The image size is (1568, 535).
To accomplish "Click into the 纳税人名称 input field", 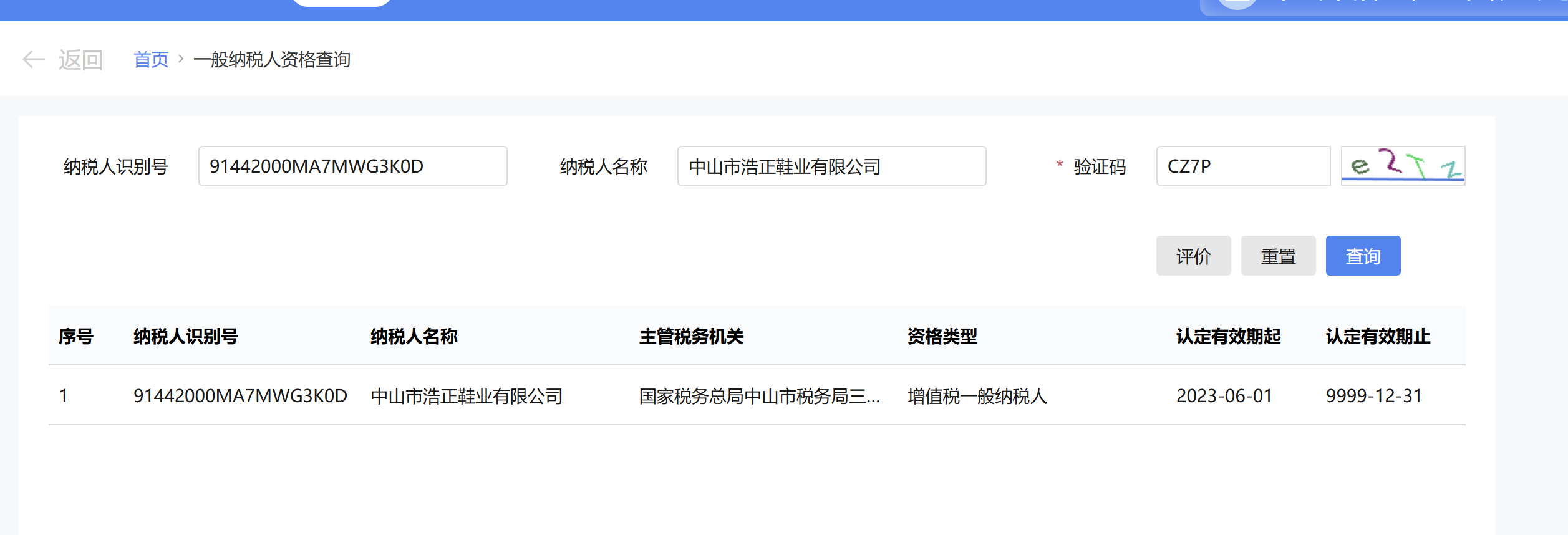I will 831,166.
